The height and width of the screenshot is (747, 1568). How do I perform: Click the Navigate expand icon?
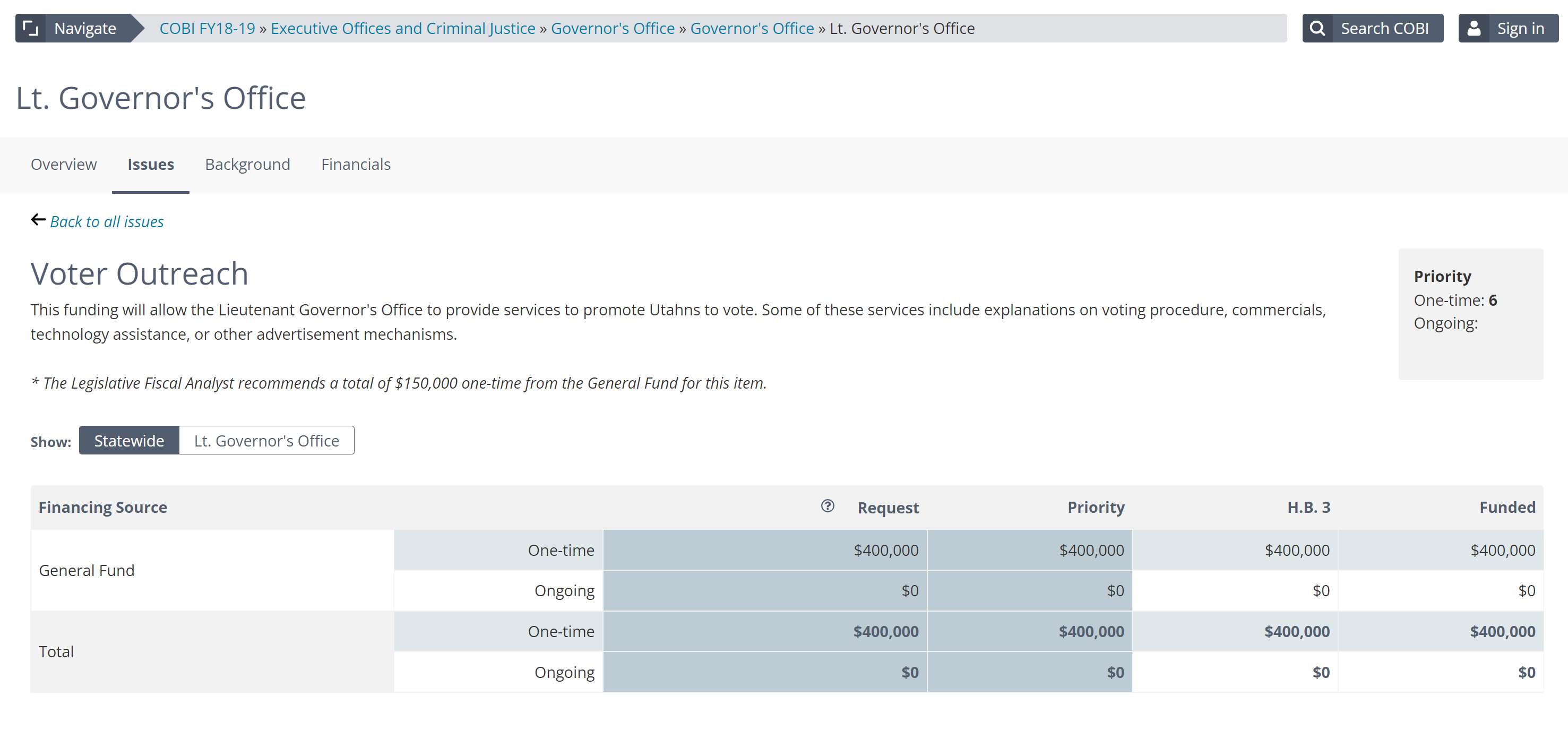coord(30,28)
